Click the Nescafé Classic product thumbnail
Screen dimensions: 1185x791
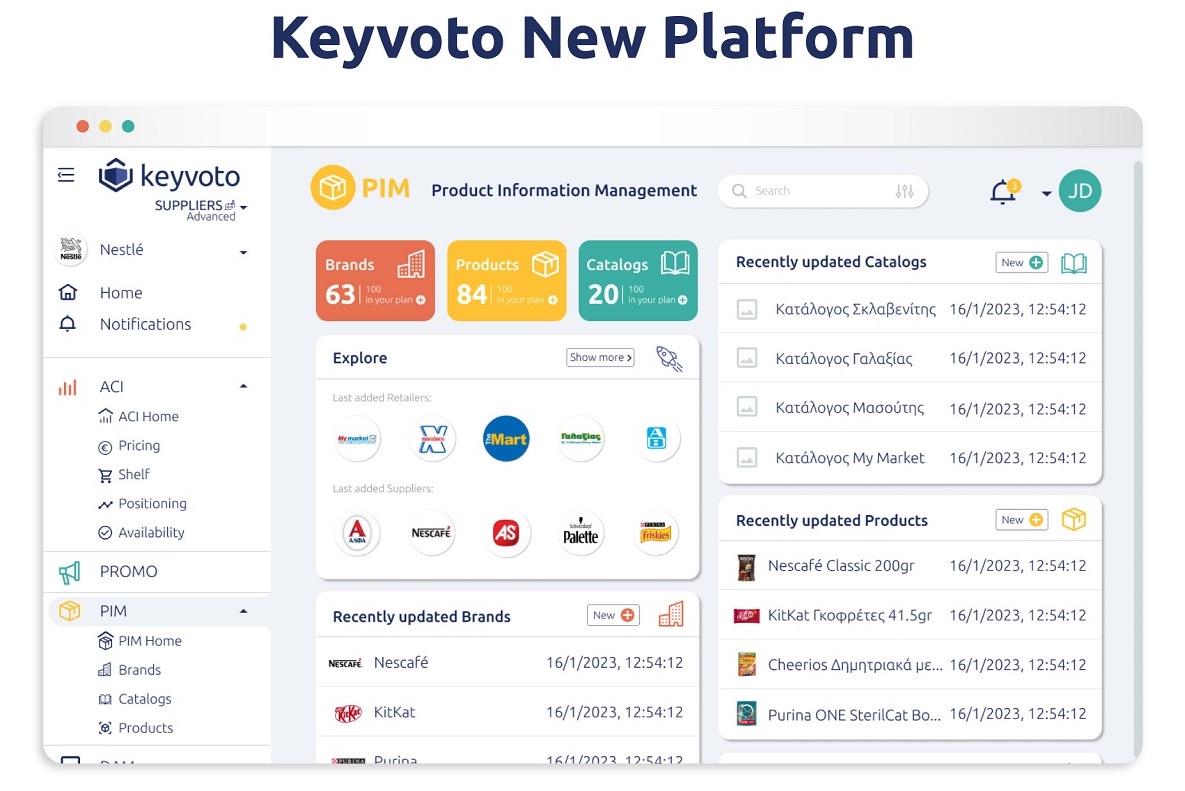pyautogui.click(x=747, y=566)
